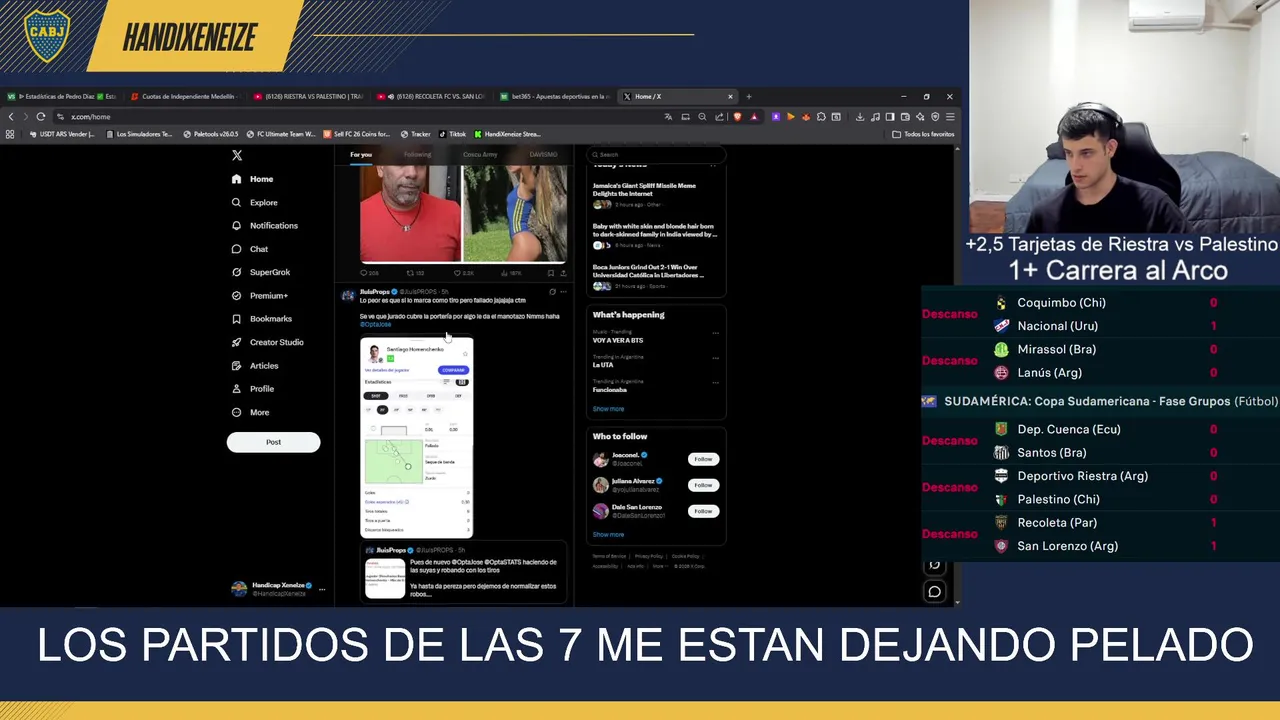
Task: Open the Handicap Xeneize account at sidebar bottom
Action: tap(278, 589)
